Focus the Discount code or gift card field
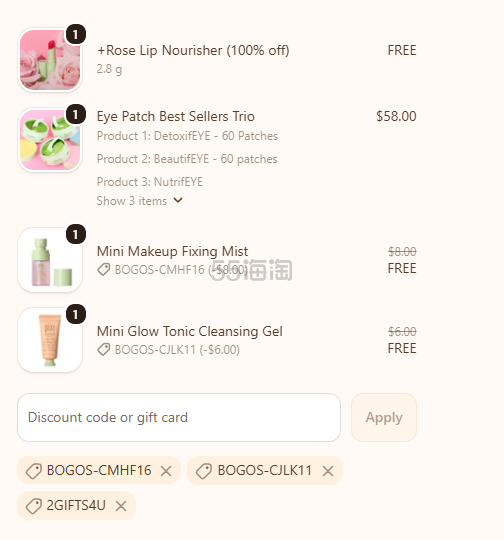 (x=179, y=417)
